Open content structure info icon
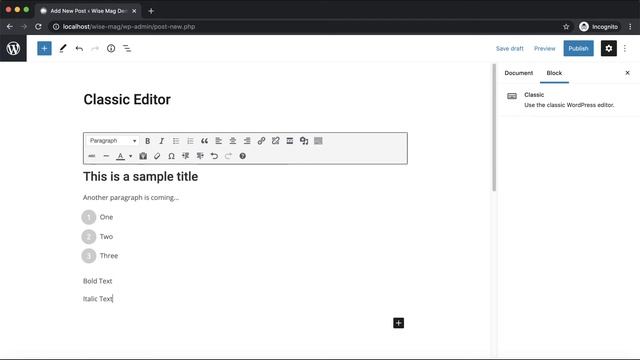 coord(111,49)
